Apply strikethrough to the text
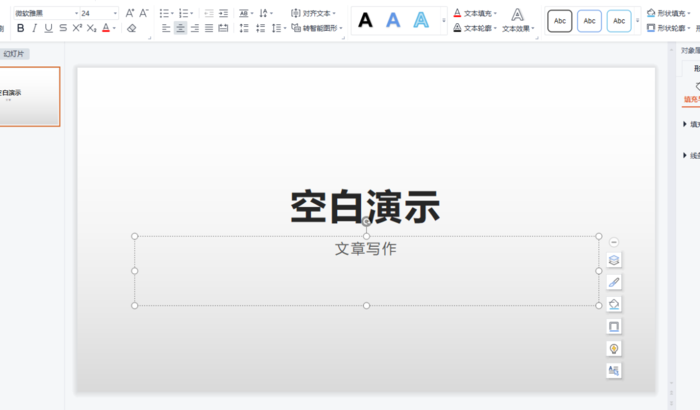 tap(62, 28)
